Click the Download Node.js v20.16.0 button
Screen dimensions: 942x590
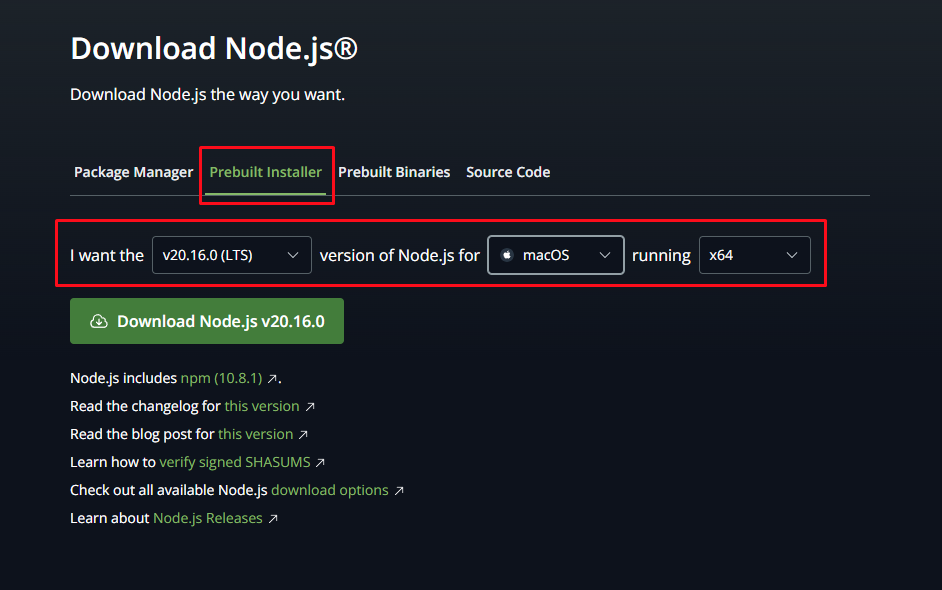[x=207, y=321]
